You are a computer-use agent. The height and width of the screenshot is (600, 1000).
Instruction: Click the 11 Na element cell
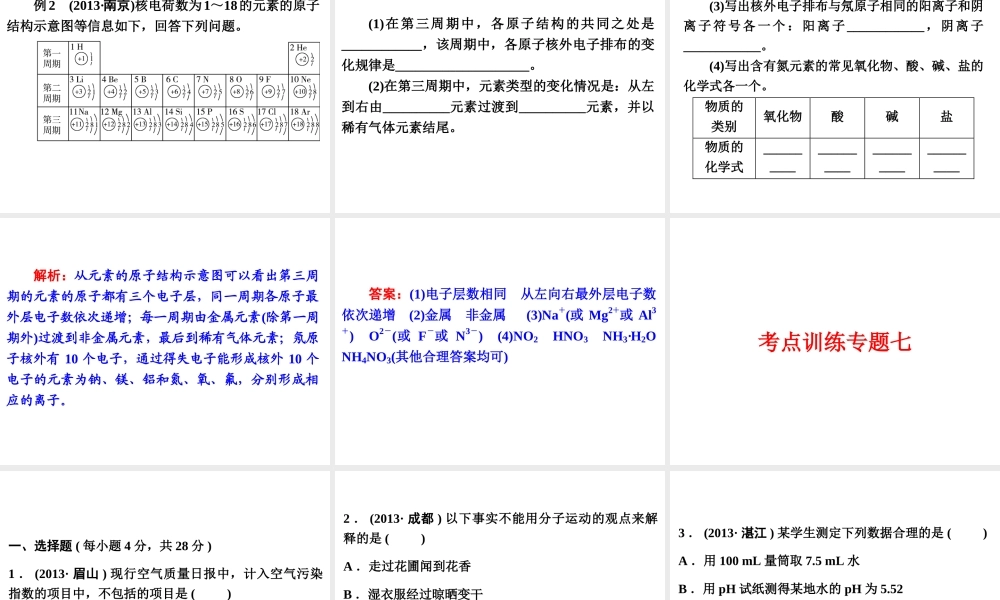click(84, 122)
